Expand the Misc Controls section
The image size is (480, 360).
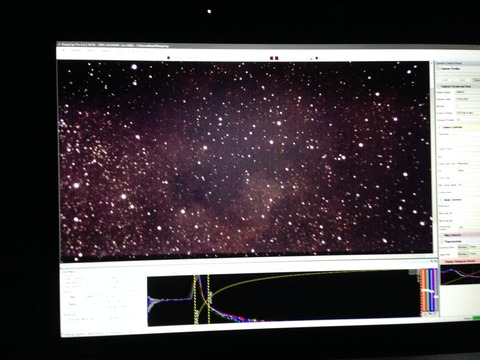tap(442, 235)
